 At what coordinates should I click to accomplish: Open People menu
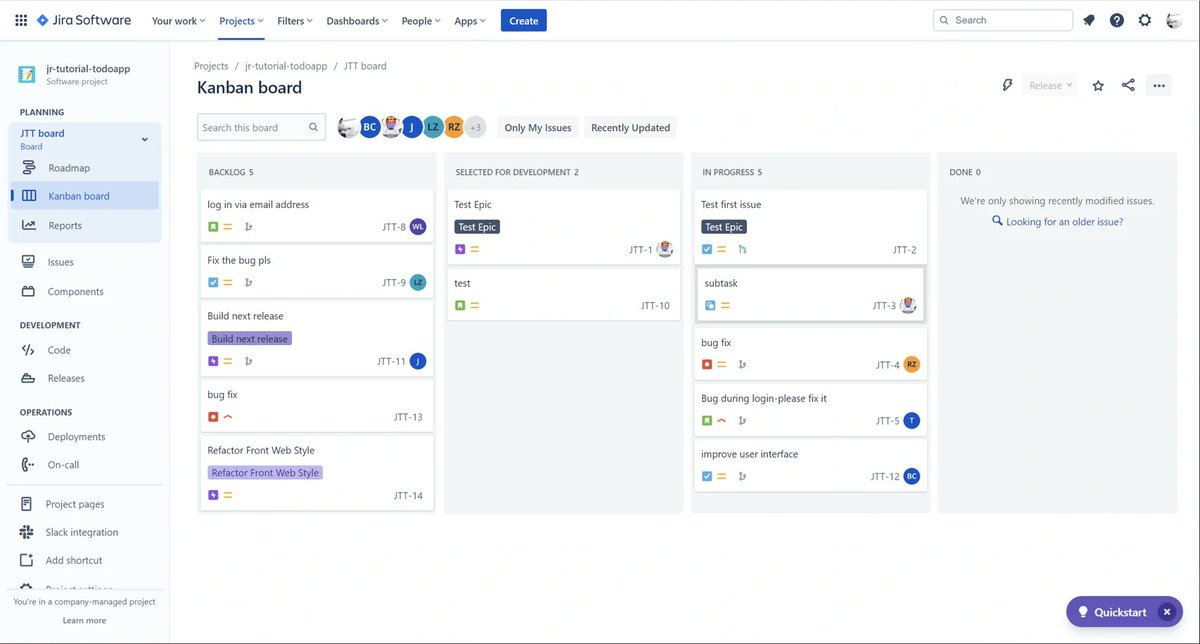421,20
